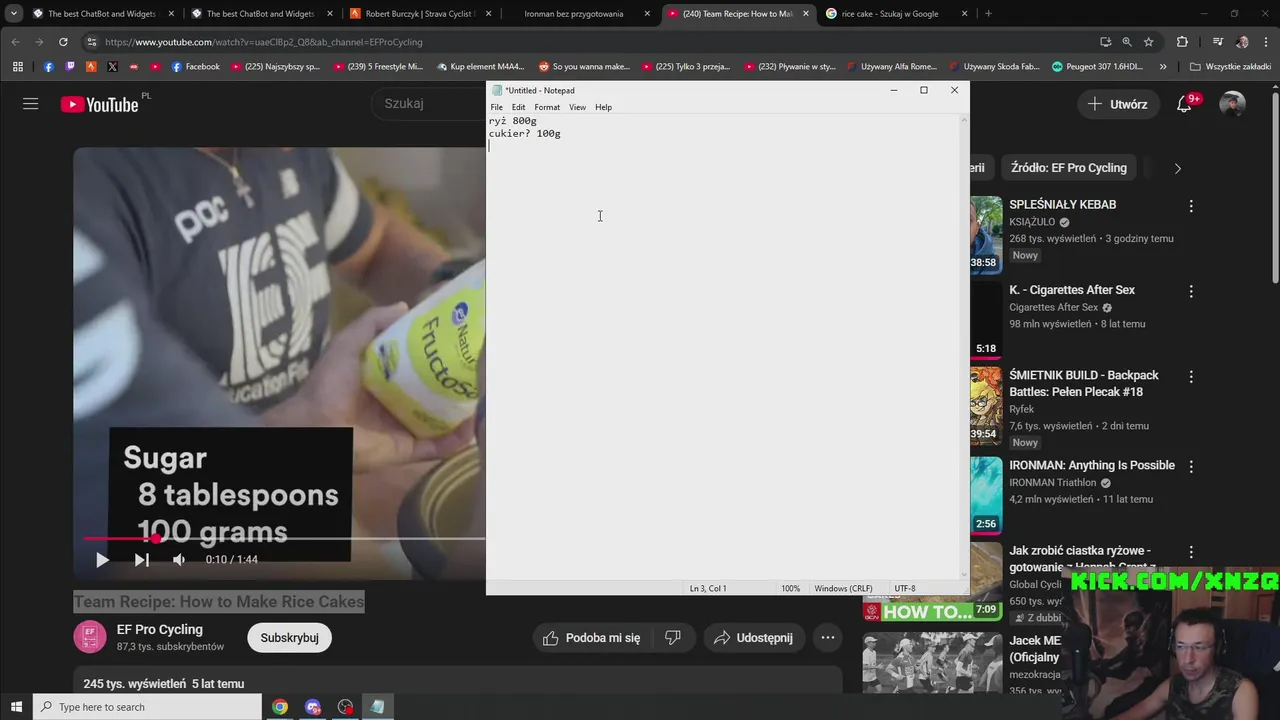The width and height of the screenshot is (1280, 720).
Task: Open Windows Start menu
Action: point(16,707)
